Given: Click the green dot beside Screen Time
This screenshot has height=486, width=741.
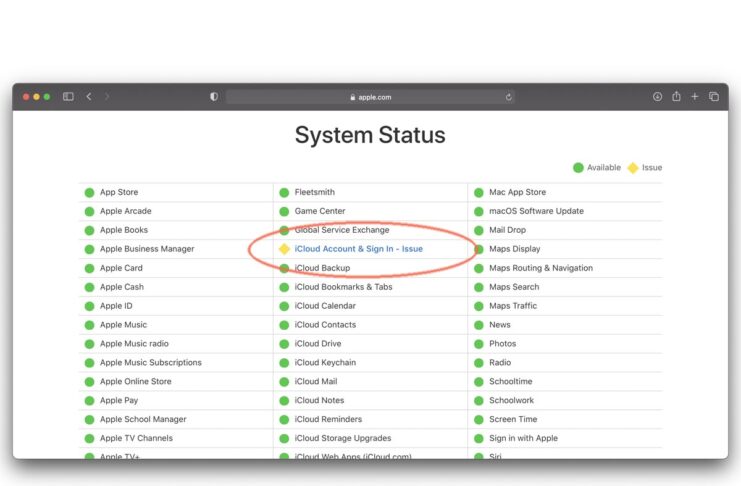Looking at the screenshot, I should pyautogui.click(x=479, y=419).
